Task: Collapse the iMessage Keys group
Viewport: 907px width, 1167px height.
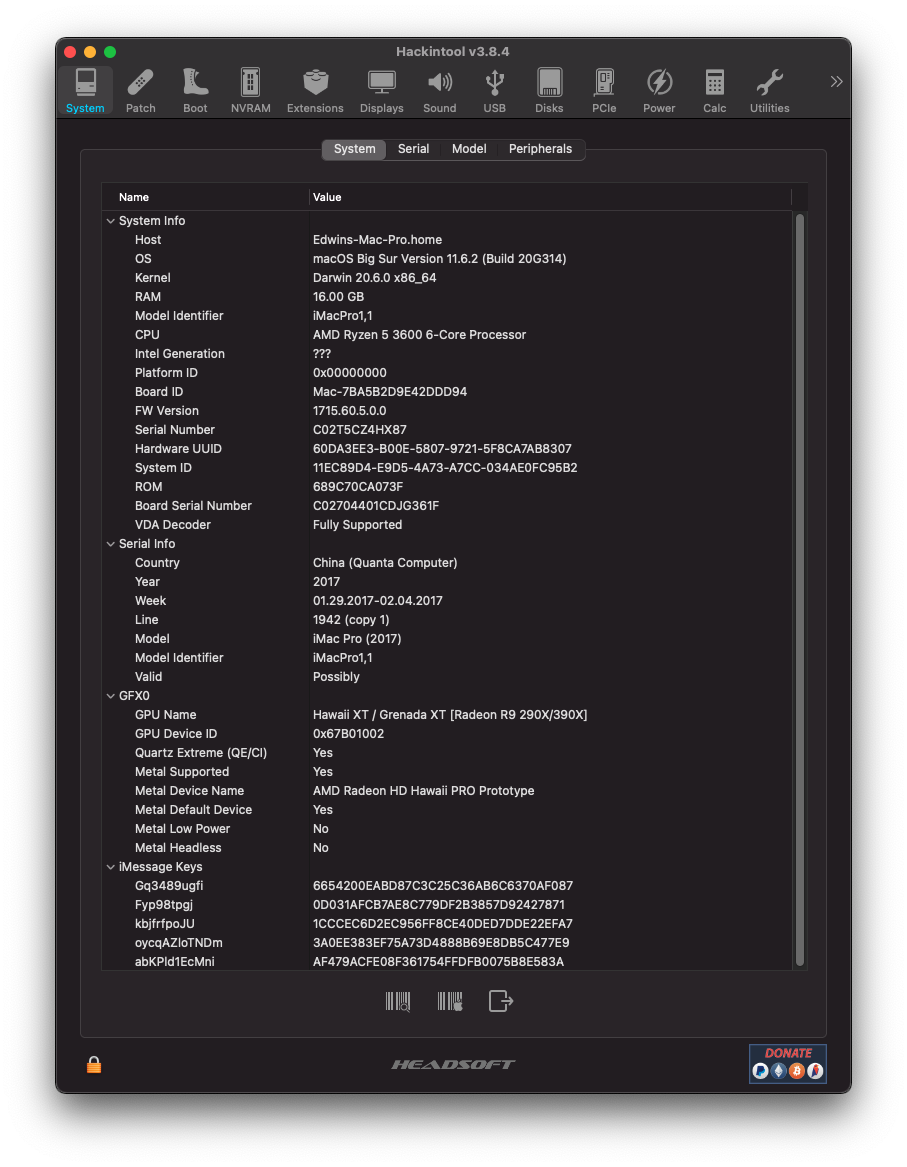Action: coord(110,867)
